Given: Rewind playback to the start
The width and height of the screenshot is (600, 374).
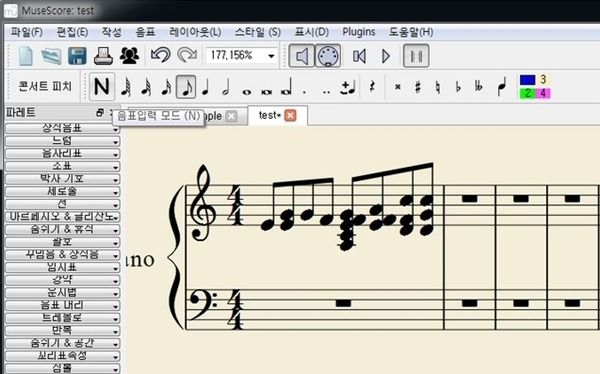Looking at the screenshot, I should point(359,56).
